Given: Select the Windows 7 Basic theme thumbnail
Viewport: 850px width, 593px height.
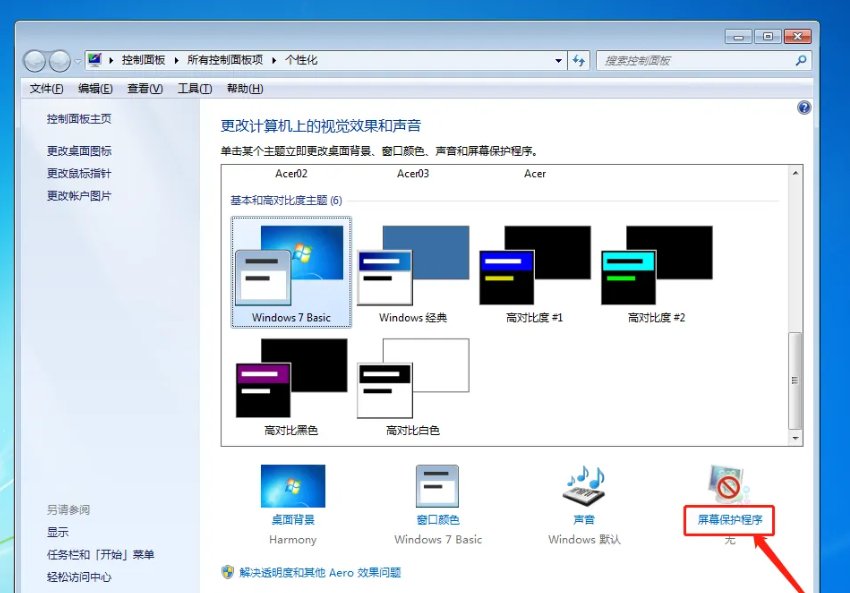Looking at the screenshot, I should [x=292, y=272].
